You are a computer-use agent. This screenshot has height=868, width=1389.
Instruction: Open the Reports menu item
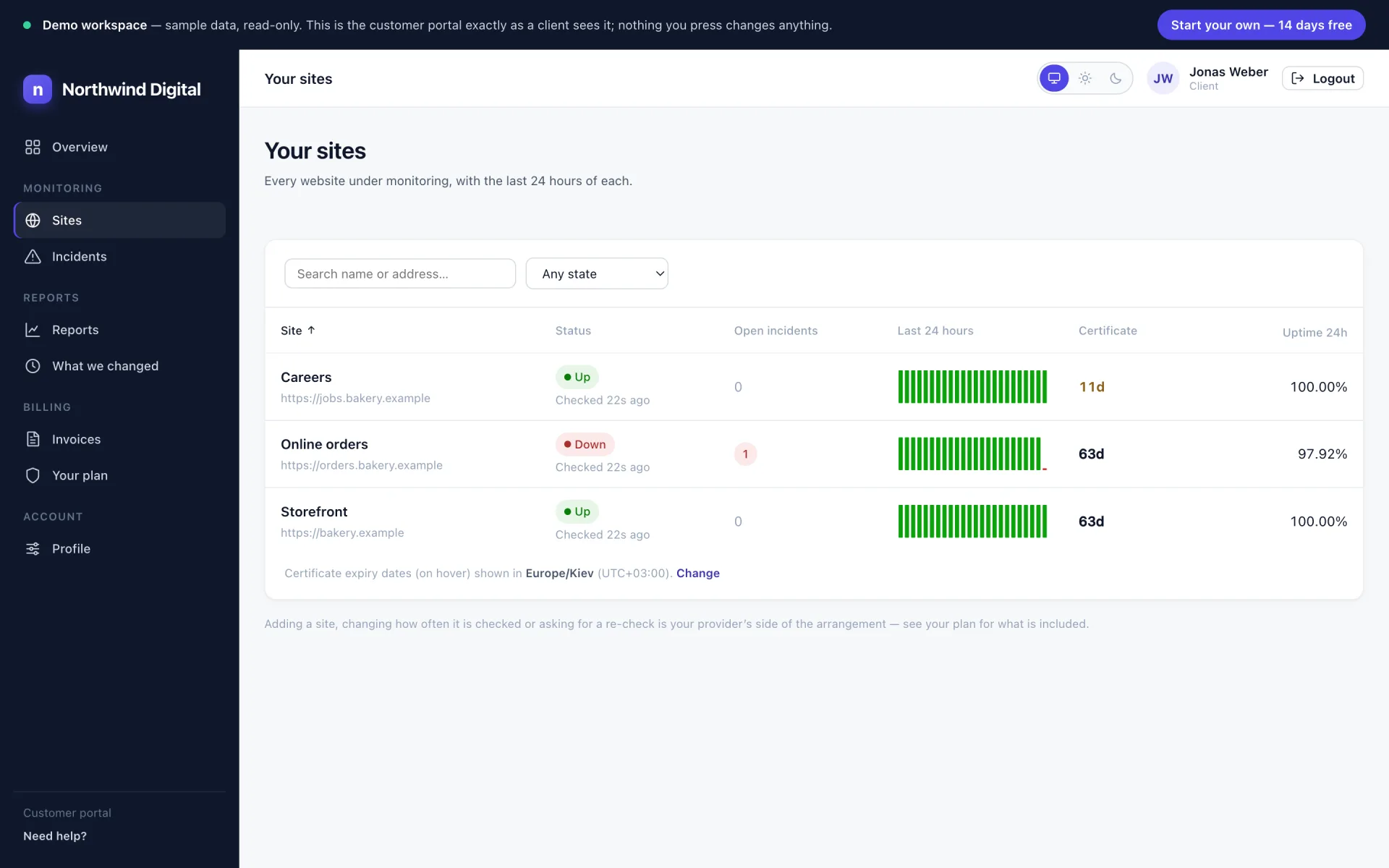click(x=119, y=330)
